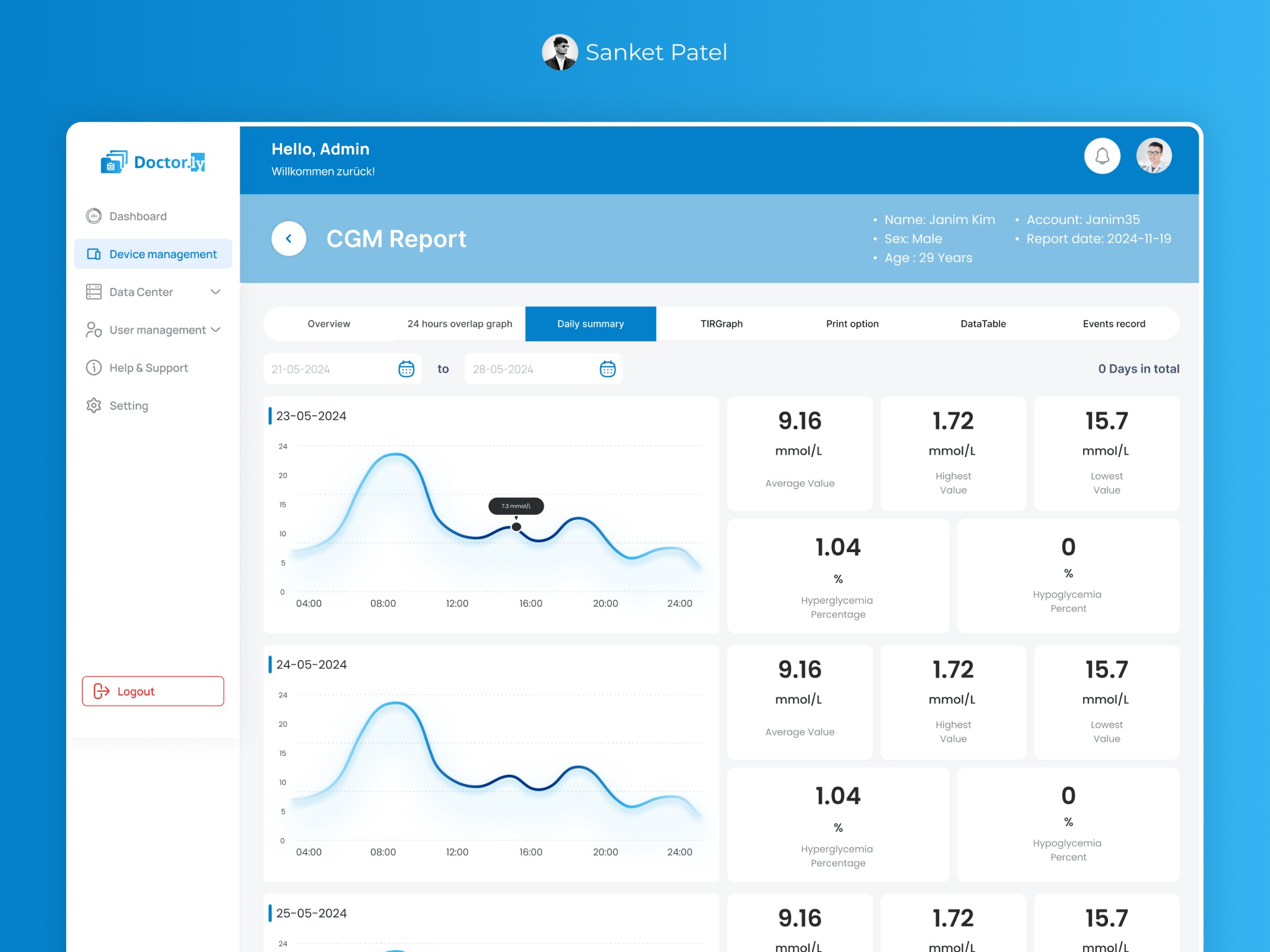The image size is (1270, 952).
Task: Open Dashboard from the sidebar
Action: click(x=153, y=216)
